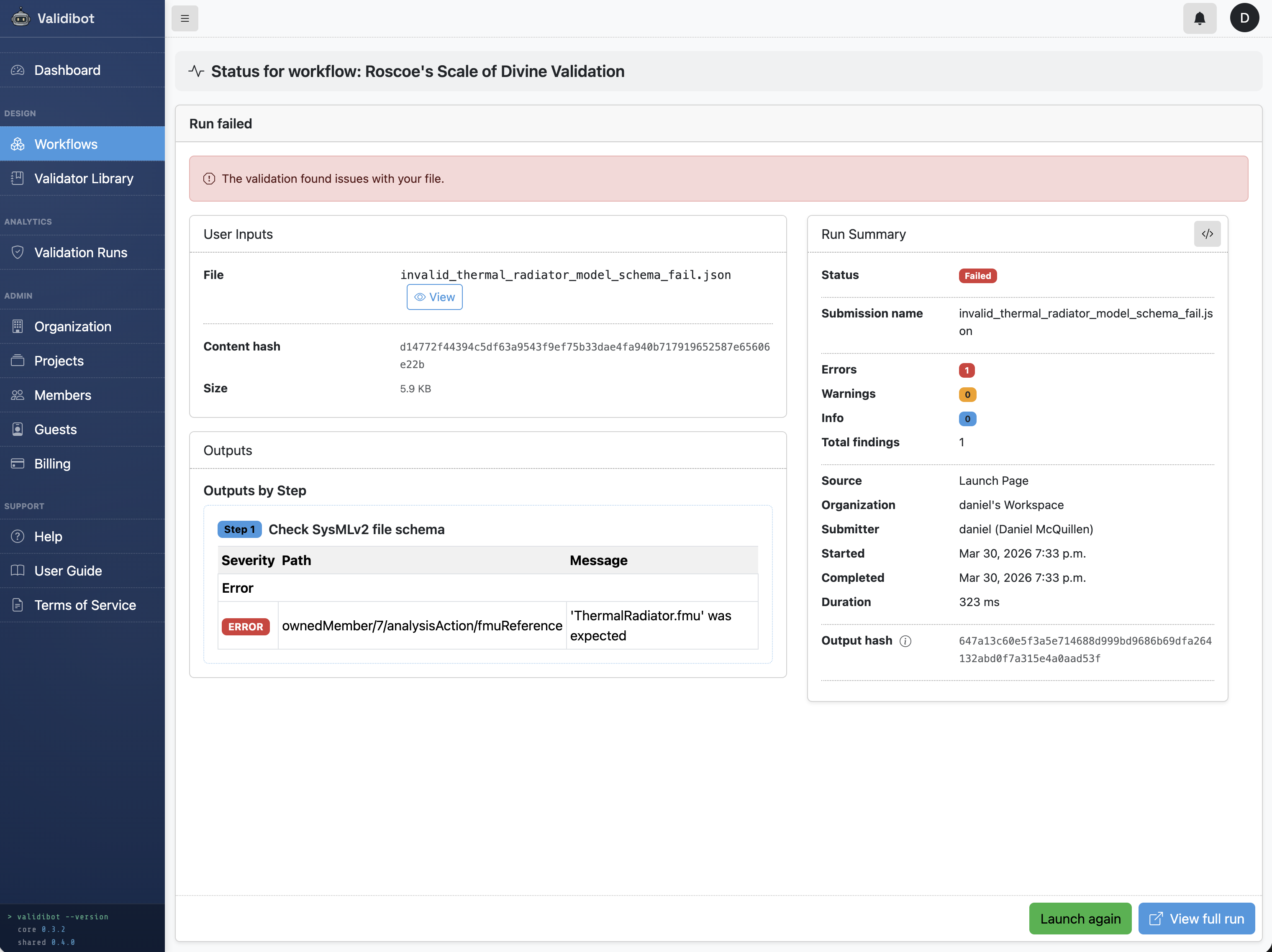Viewport: 1272px width, 952px height.
Task: Click the Step 1 badge
Action: [x=239, y=530]
